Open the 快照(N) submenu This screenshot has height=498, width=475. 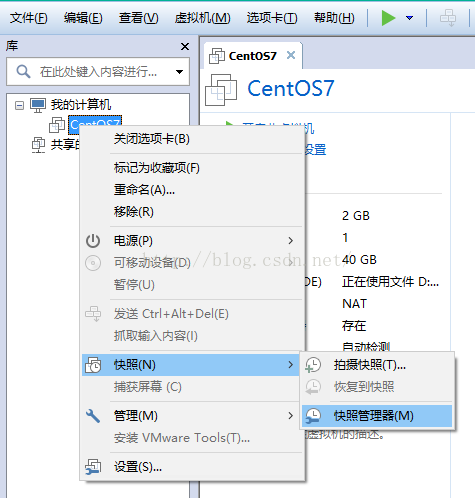click(x=190, y=365)
